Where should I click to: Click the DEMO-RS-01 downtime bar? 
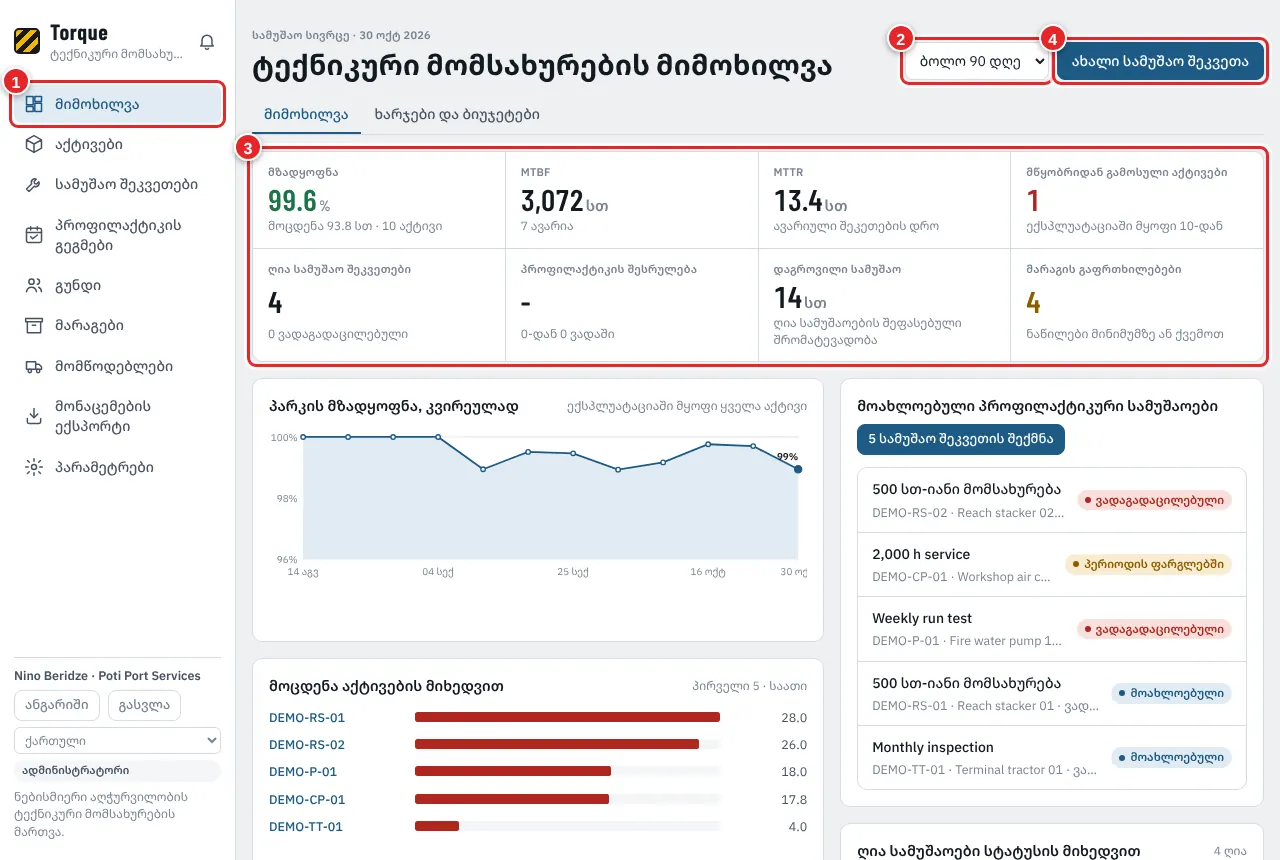(567, 717)
